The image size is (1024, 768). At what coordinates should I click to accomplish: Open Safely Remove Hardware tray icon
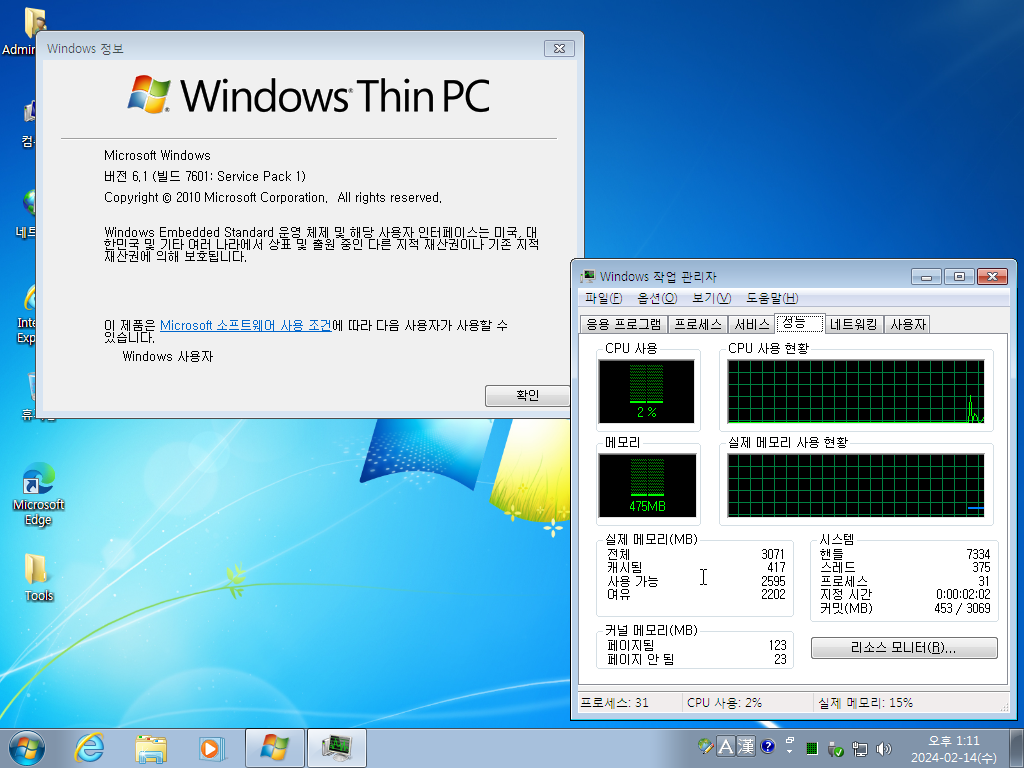pyautogui.click(x=835, y=748)
